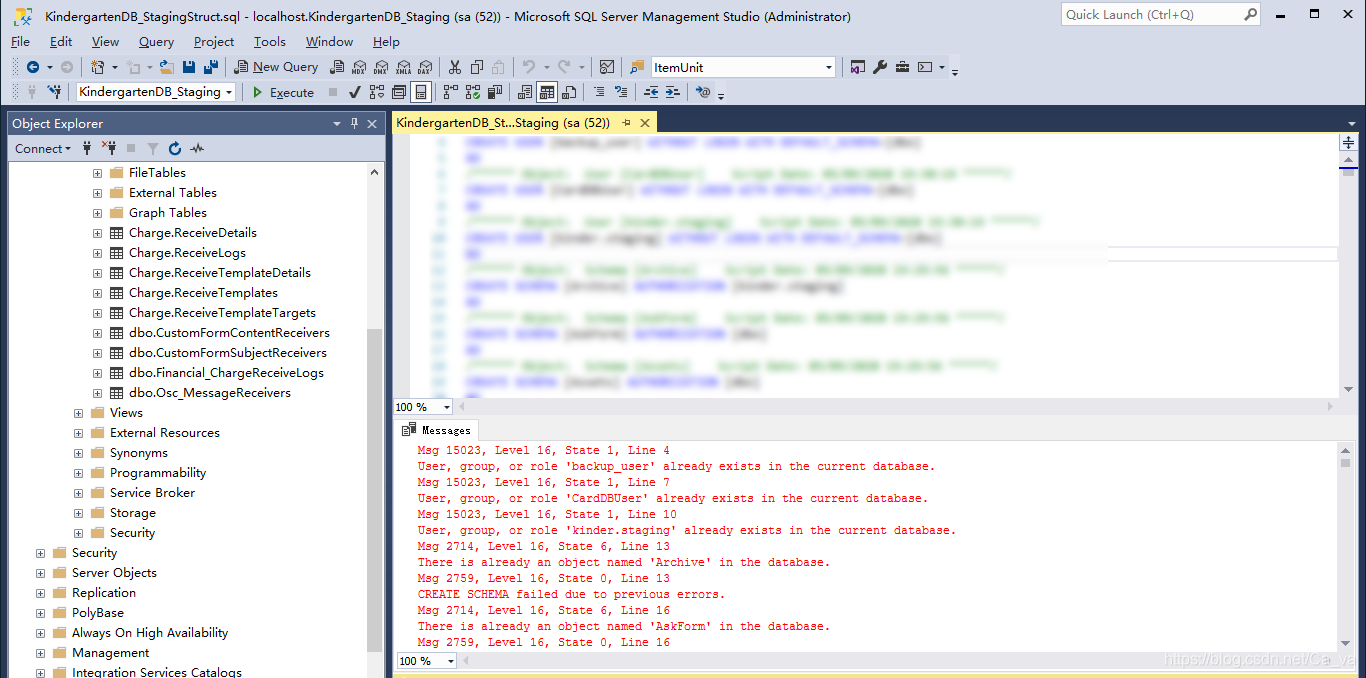The width and height of the screenshot is (1366, 678).
Task: Select the KindergartenDB_St...Staging document tab
Action: click(502, 122)
